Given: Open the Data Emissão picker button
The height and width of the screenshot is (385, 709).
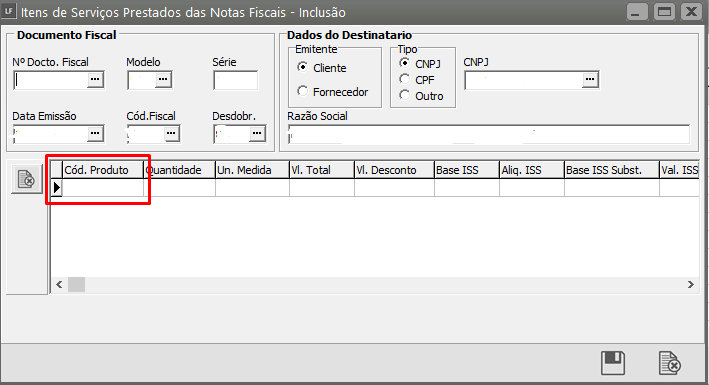Looking at the screenshot, I should 95,133.
